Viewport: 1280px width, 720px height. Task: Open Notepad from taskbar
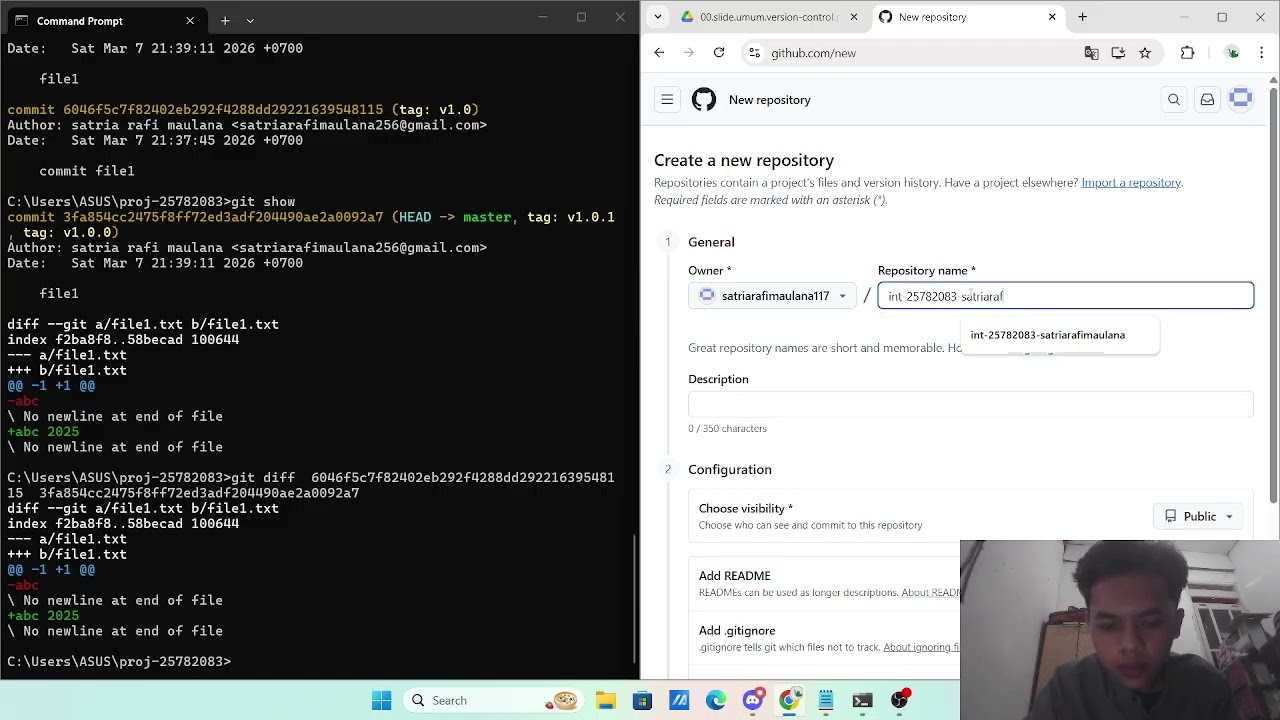[x=826, y=701]
